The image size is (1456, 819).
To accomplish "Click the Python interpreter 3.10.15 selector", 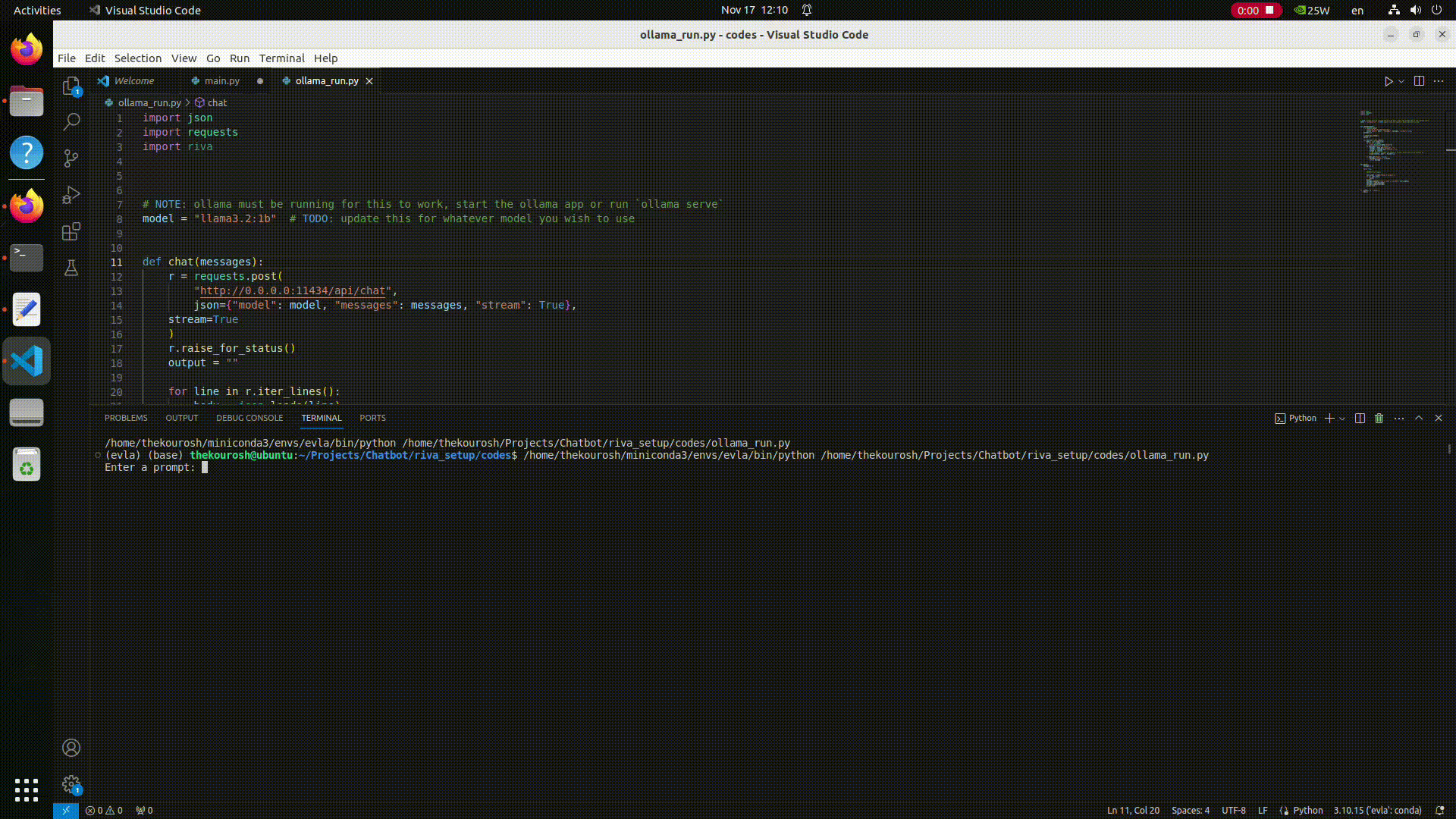I will pos(1377,810).
